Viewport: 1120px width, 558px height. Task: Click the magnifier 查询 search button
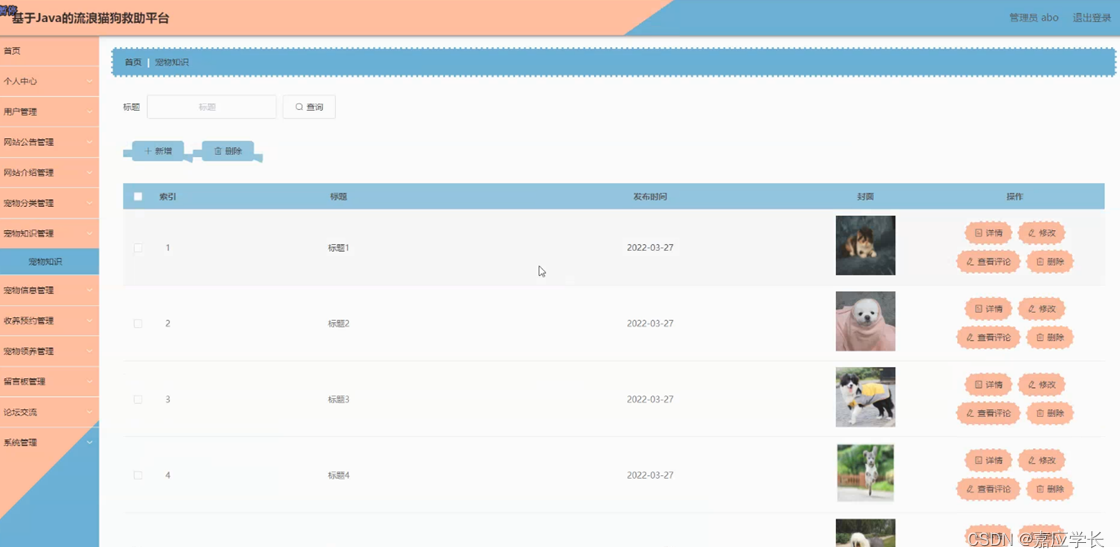click(x=309, y=107)
